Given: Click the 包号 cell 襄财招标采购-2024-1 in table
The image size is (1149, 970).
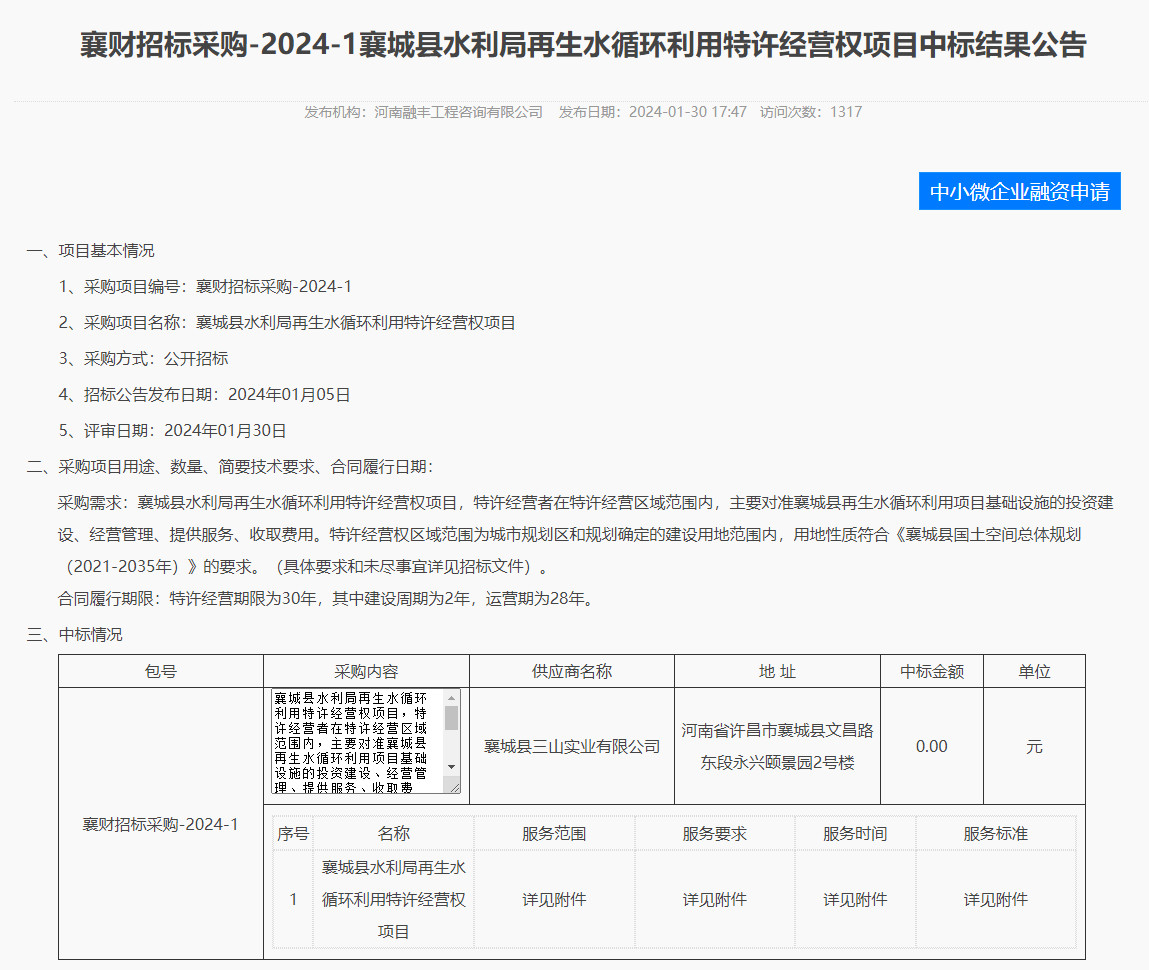Looking at the screenshot, I should 160,824.
